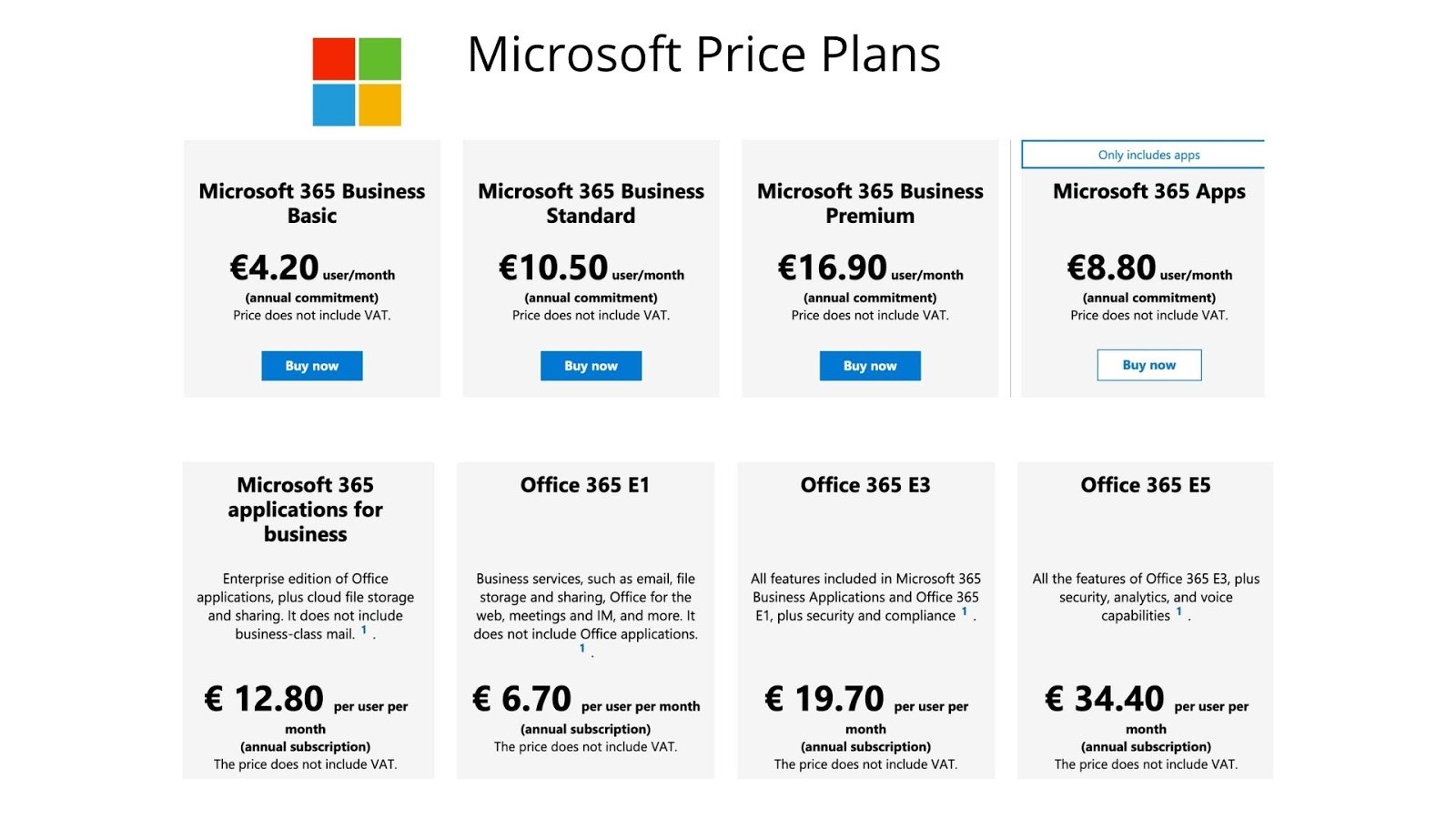This screenshot has width=1456, height=819.
Task: Open footnote 1 under Office 365 E1 description
Action: (582, 649)
